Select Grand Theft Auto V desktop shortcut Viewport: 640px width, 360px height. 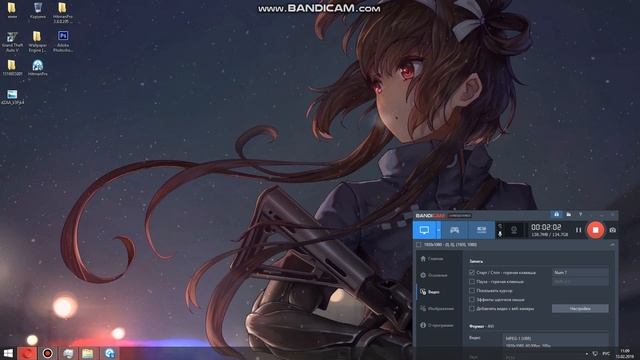12,42
